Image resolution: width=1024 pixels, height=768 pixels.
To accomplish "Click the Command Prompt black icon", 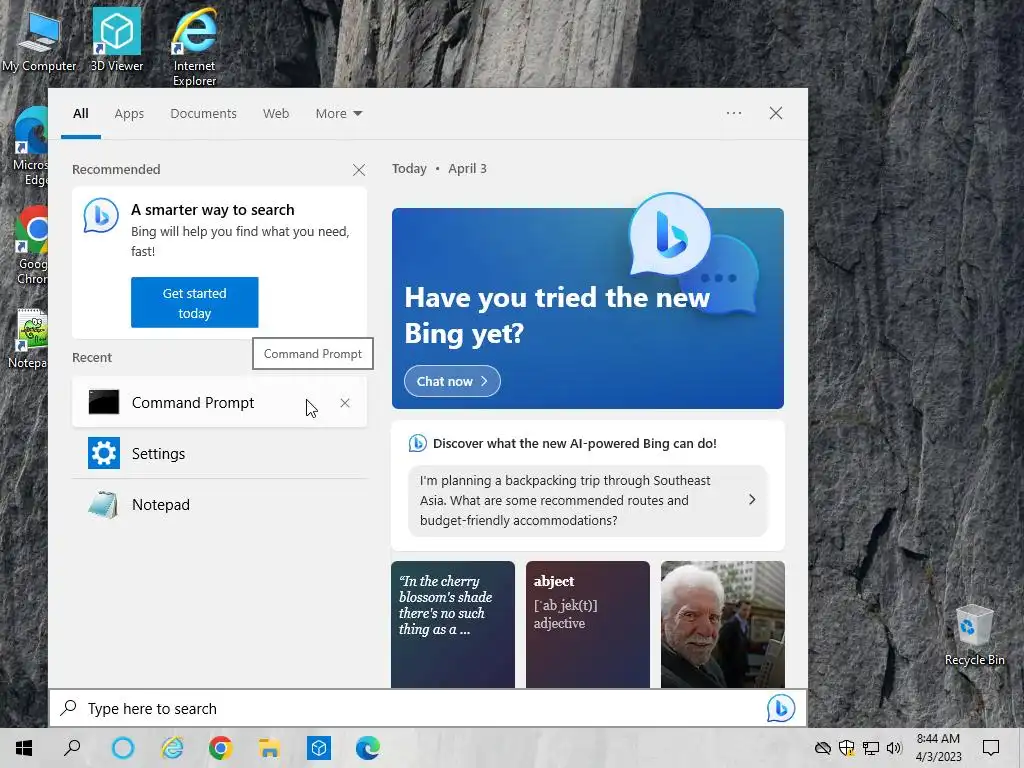I will click(104, 402).
